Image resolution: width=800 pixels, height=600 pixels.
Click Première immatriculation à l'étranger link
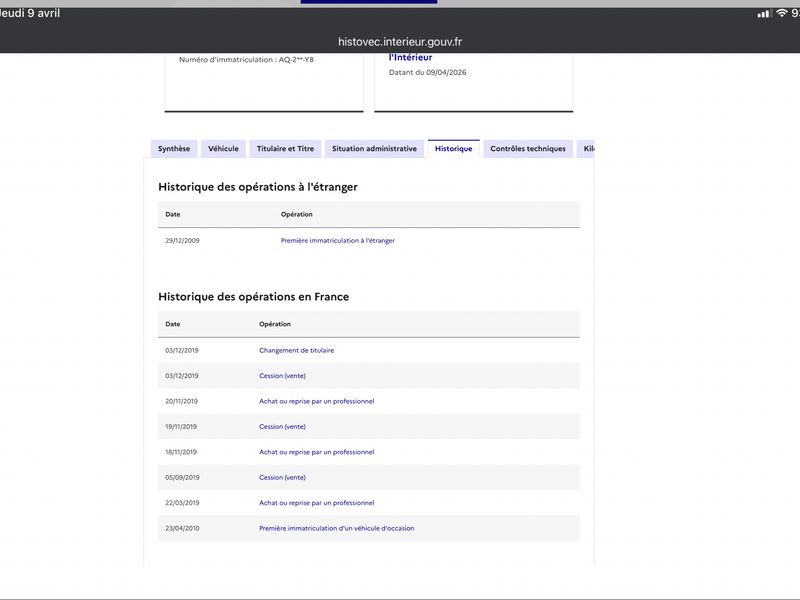[x=338, y=240]
